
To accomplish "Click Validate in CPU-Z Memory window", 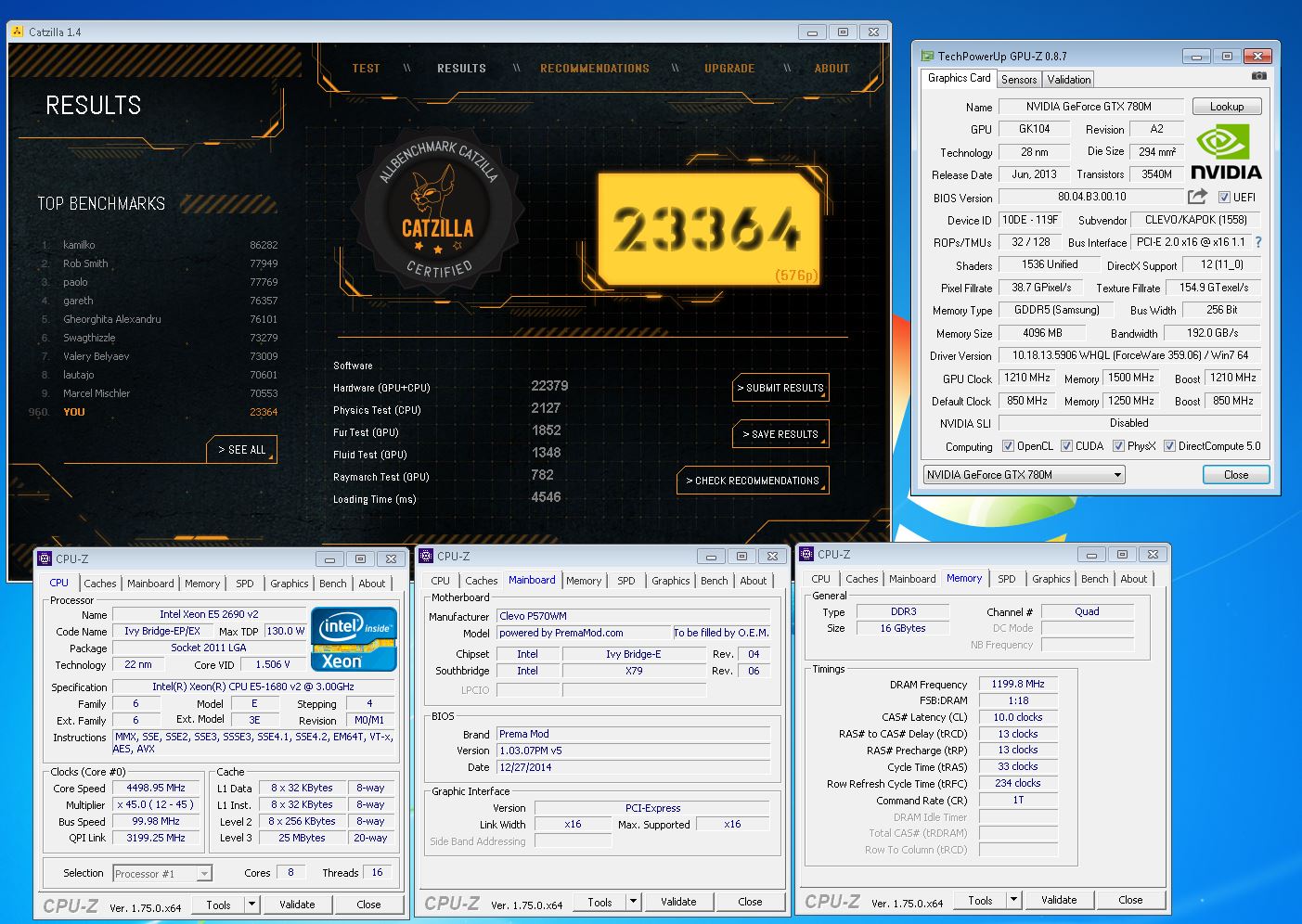I will pos(1059,900).
